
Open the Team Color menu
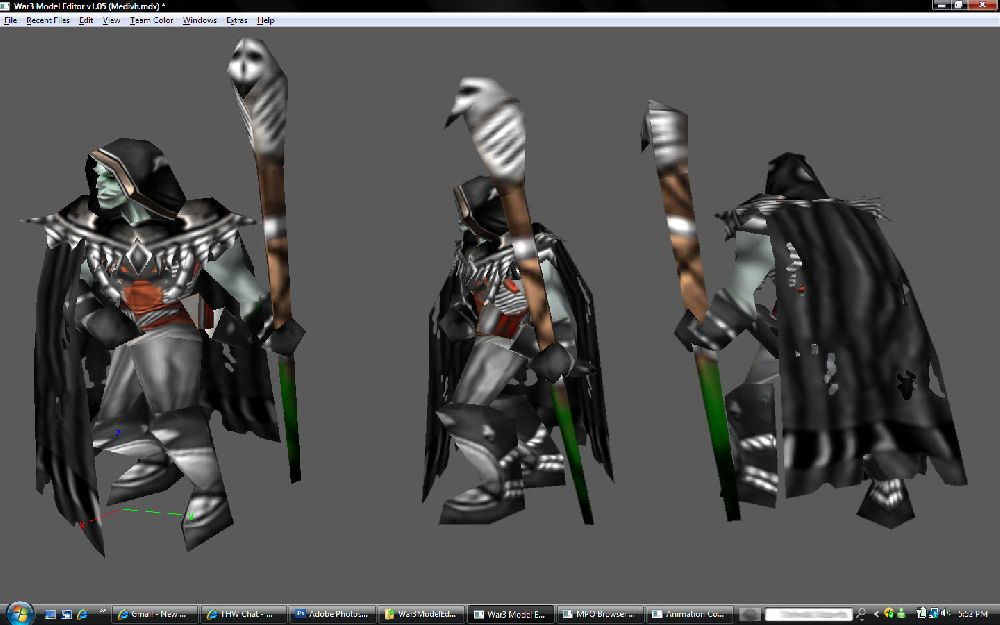point(151,20)
